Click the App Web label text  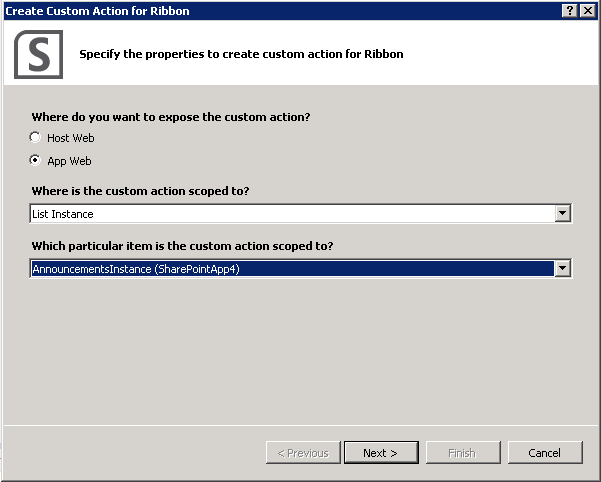click(69, 161)
